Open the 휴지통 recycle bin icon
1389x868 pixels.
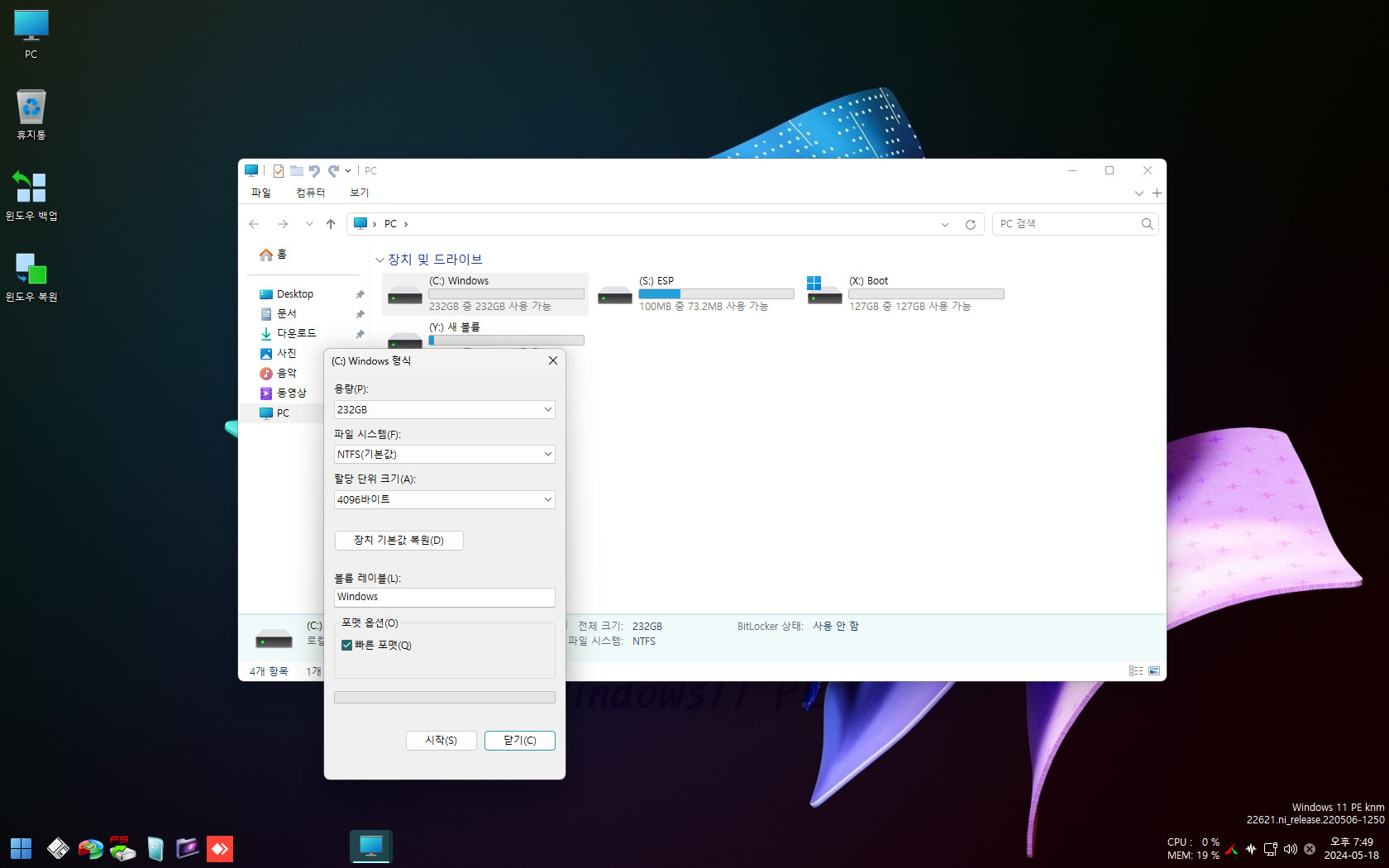point(31,115)
